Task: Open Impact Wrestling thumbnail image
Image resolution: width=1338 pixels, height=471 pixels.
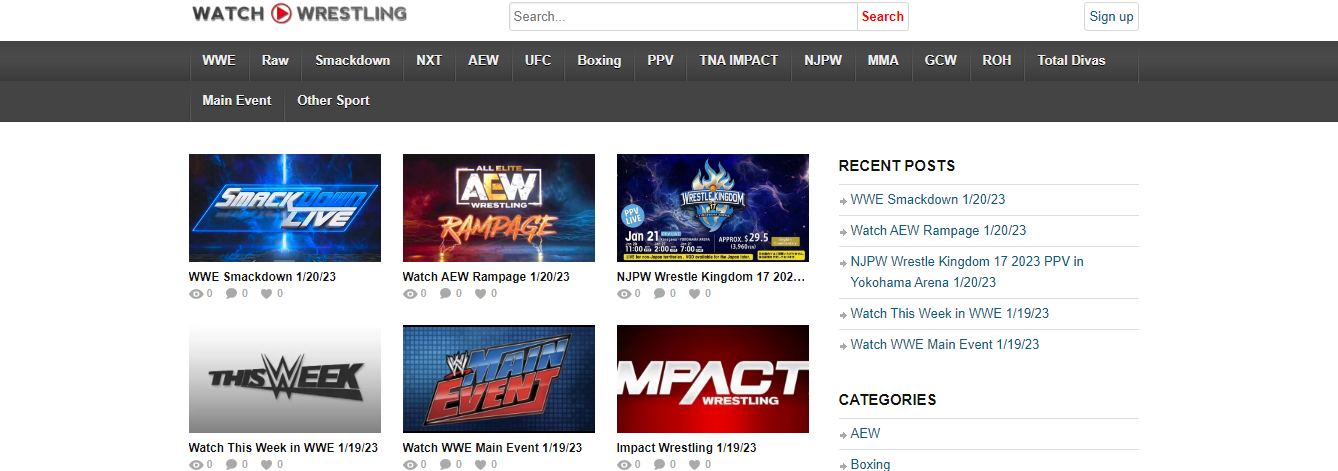Action: [x=713, y=379]
